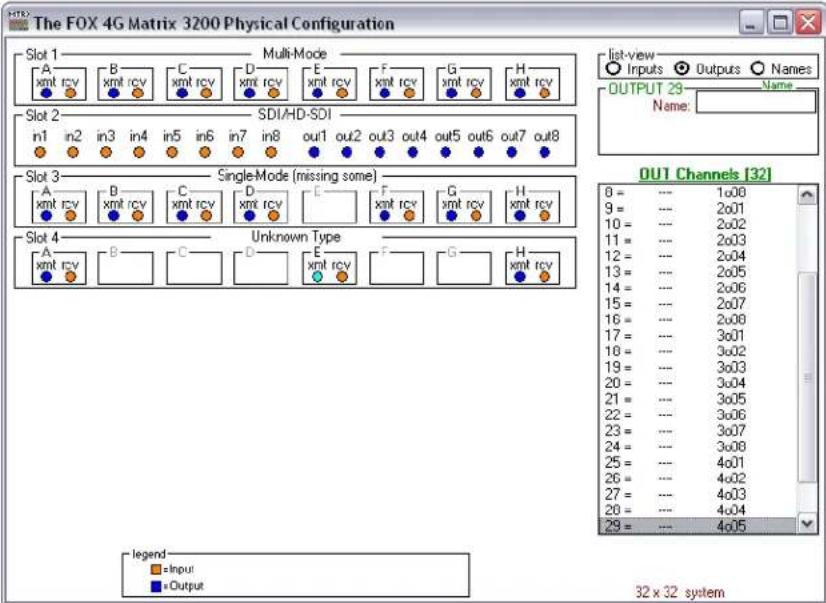Click Slot 3 port H xmt dot
The width and height of the screenshot is (826, 603).
click(x=520, y=215)
